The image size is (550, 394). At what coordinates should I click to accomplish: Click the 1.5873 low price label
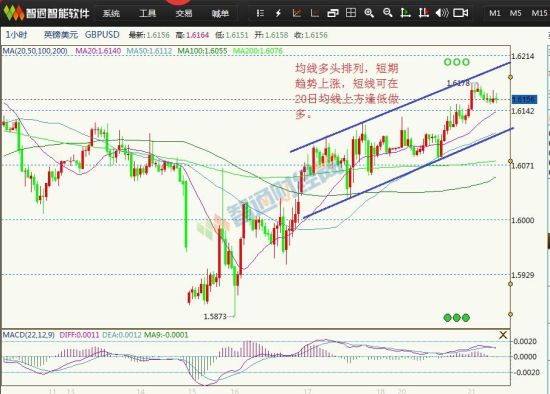click(x=215, y=316)
